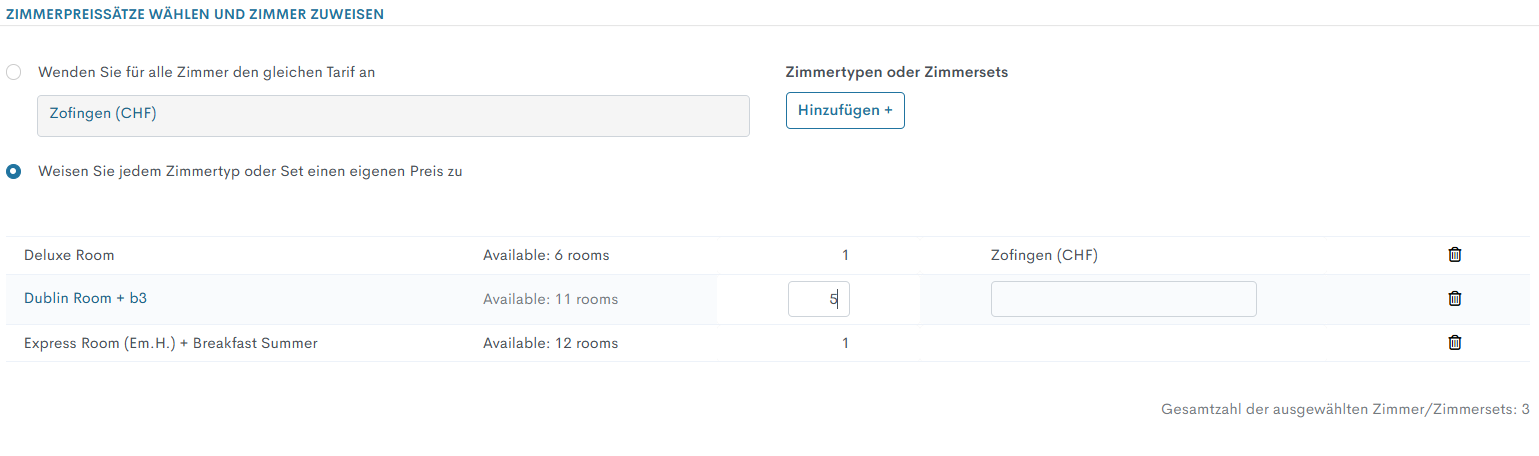Click 'Available: 6 rooms' in Deluxe row
1539x456 pixels.
point(546,255)
